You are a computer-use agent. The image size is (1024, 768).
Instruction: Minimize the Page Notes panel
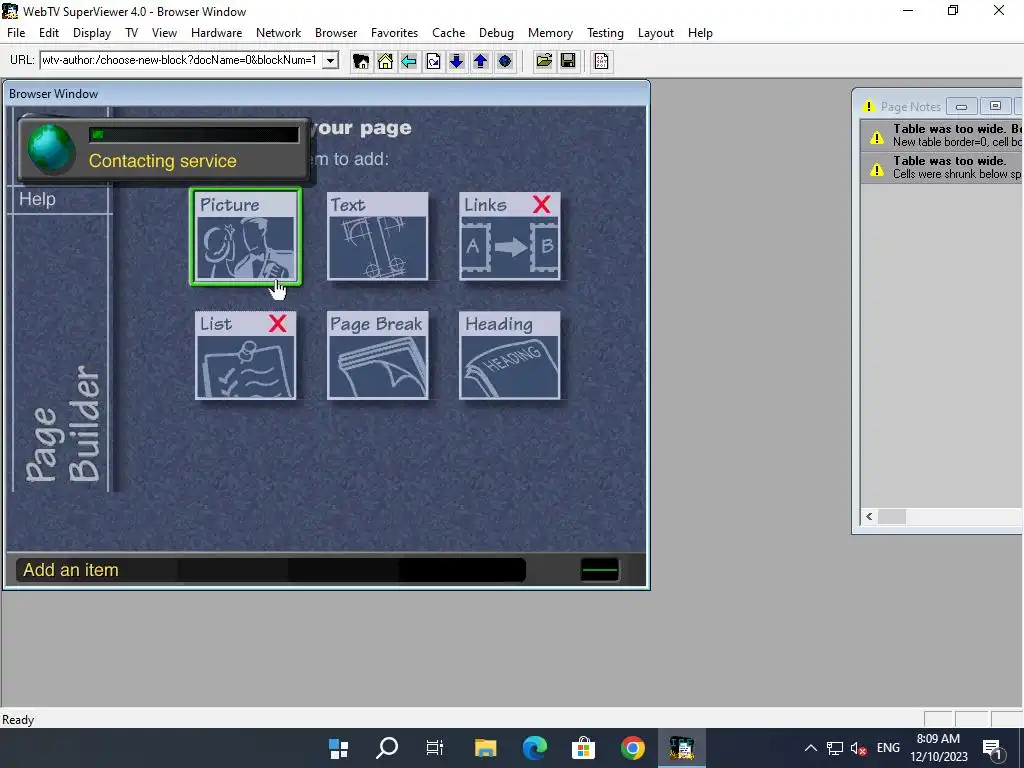(x=961, y=106)
